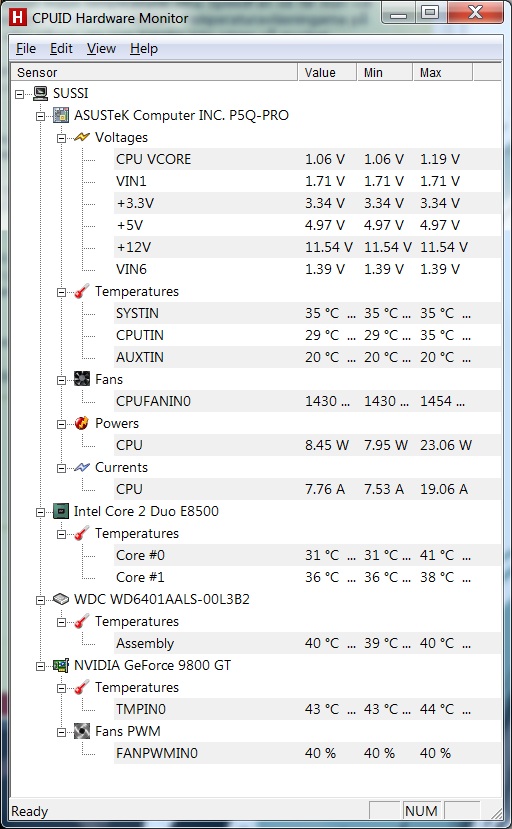Click the Max column header
The image size is (512, 829).
pos(442,72)
